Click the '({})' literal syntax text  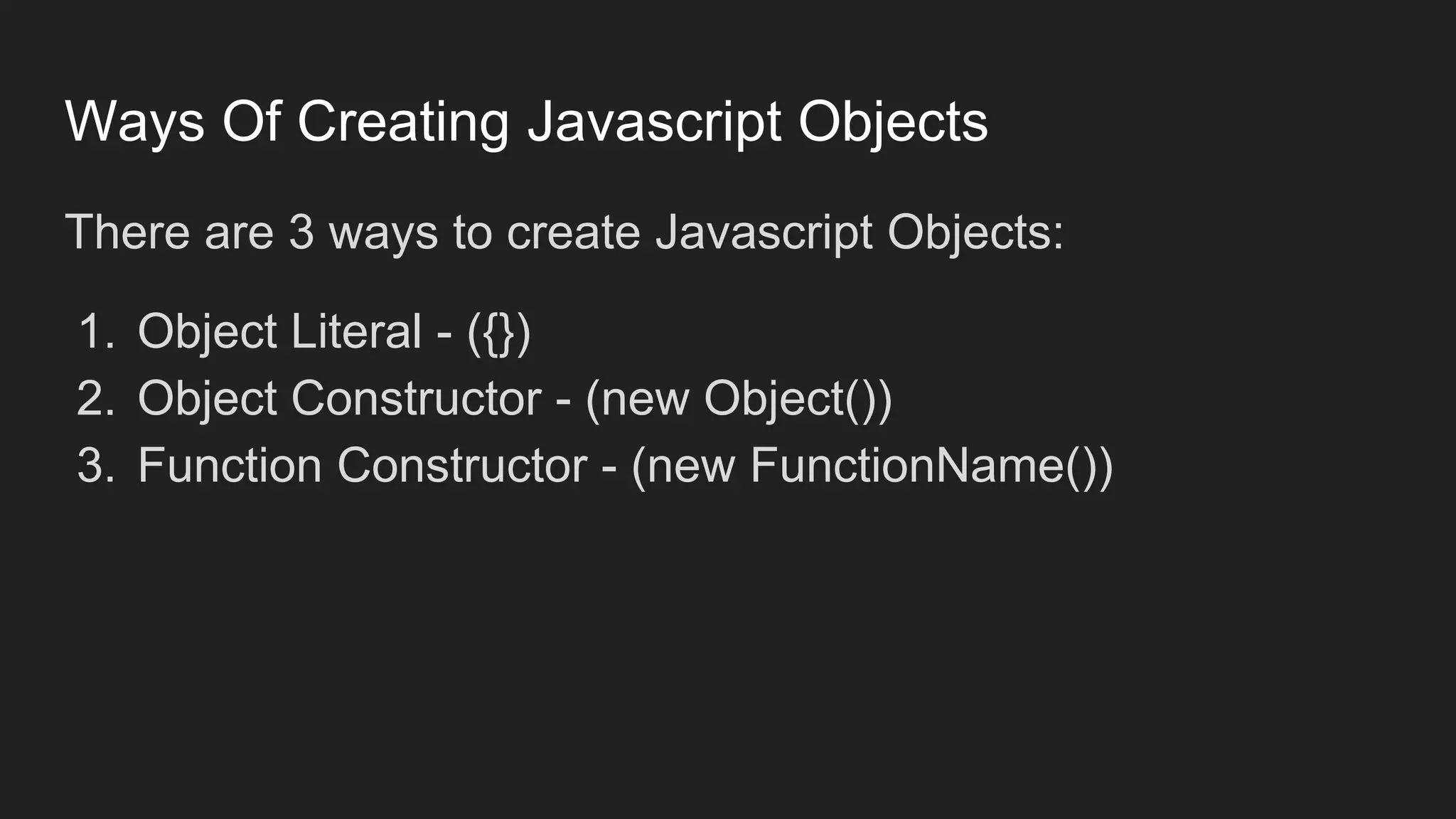pyautogui.click(x=499, y=333)
